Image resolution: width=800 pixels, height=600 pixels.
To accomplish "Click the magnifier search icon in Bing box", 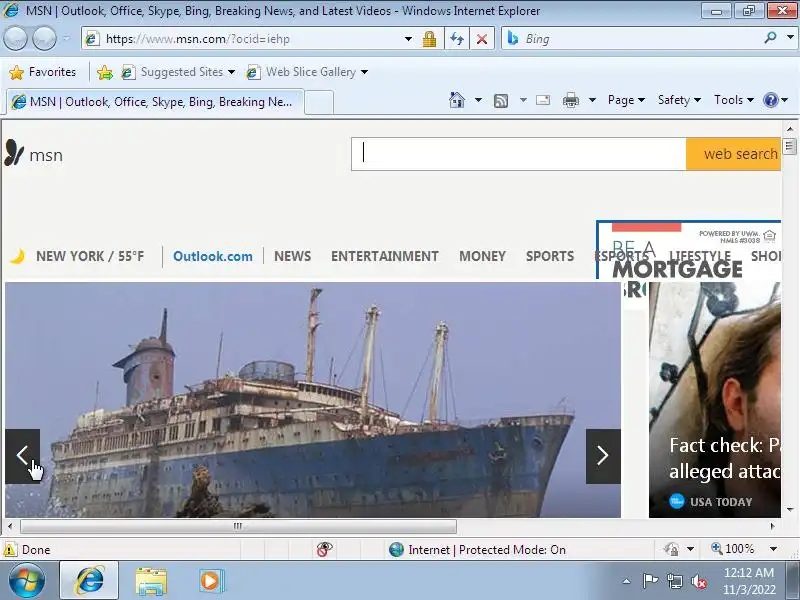I will (x=770, y=37).
